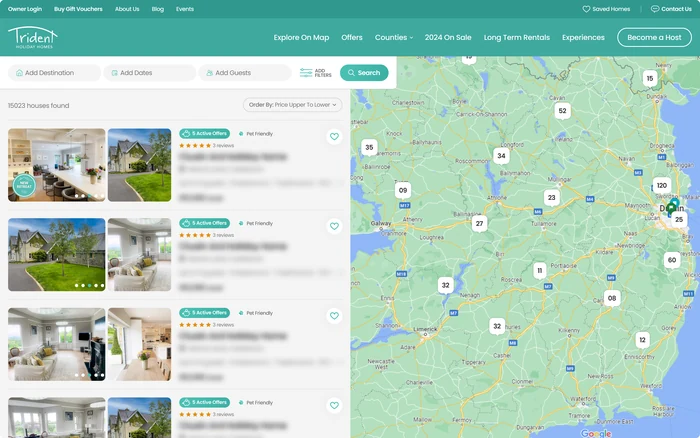Click first listing's 3 reviews star rating

pos(206,146)
